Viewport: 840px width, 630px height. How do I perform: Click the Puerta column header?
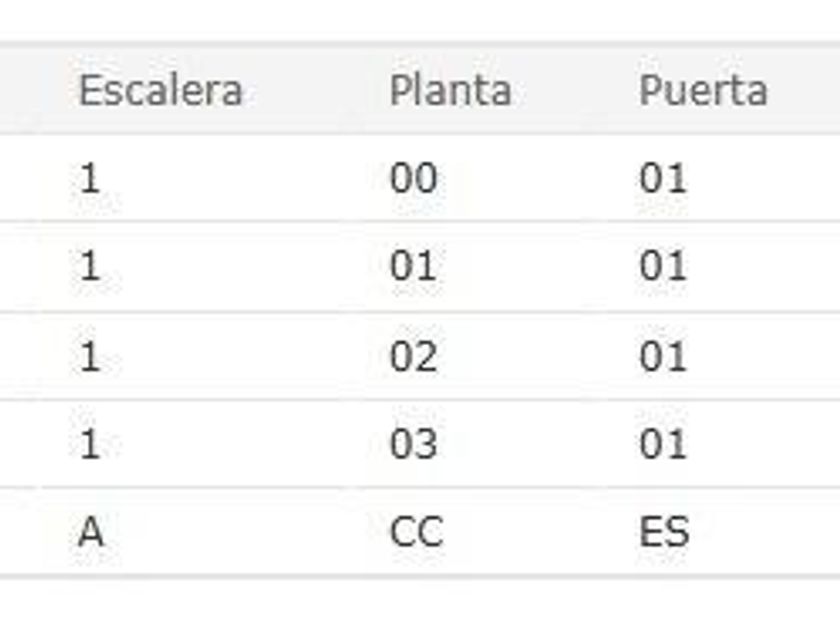[703, 91]
